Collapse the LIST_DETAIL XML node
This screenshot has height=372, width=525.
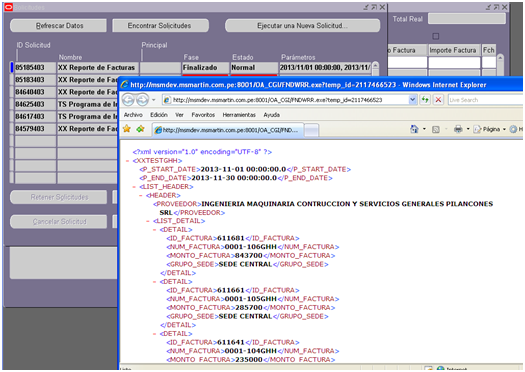pos(148,221)
